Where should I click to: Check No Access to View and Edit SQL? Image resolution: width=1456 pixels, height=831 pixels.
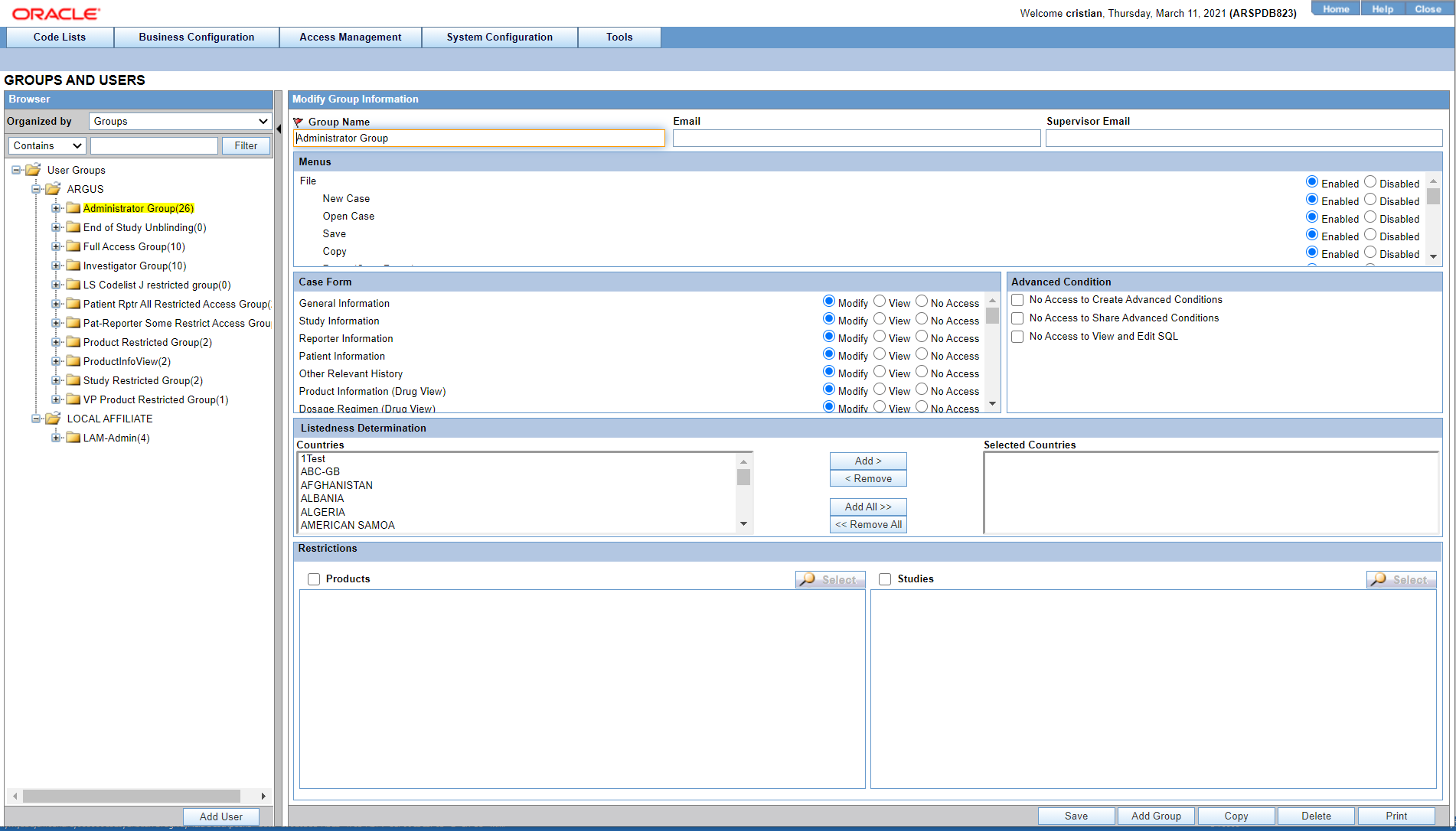coord(1017,337)
